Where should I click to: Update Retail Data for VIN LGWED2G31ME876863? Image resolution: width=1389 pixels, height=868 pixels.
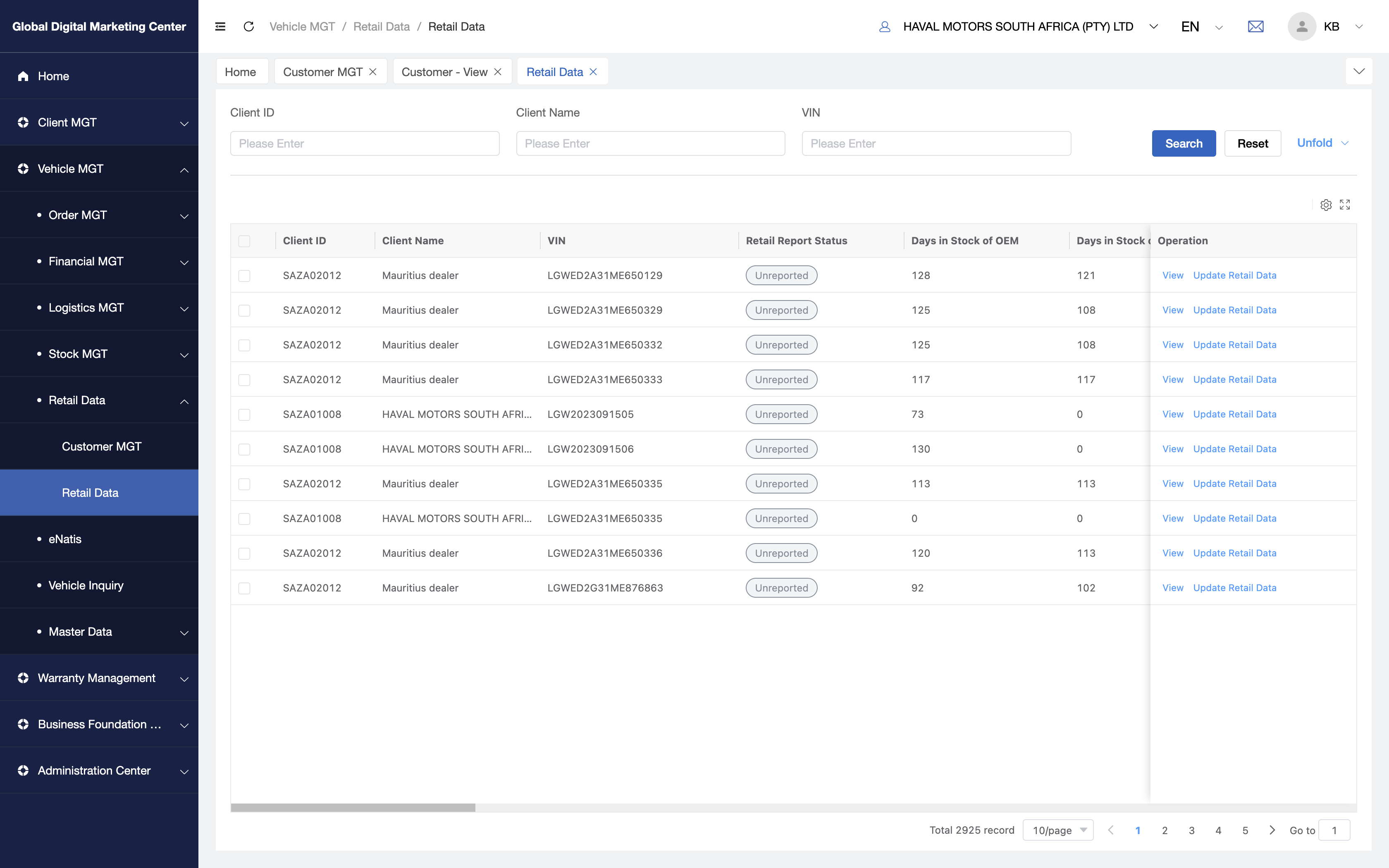pyautogui.click(x=1235, y=588)
